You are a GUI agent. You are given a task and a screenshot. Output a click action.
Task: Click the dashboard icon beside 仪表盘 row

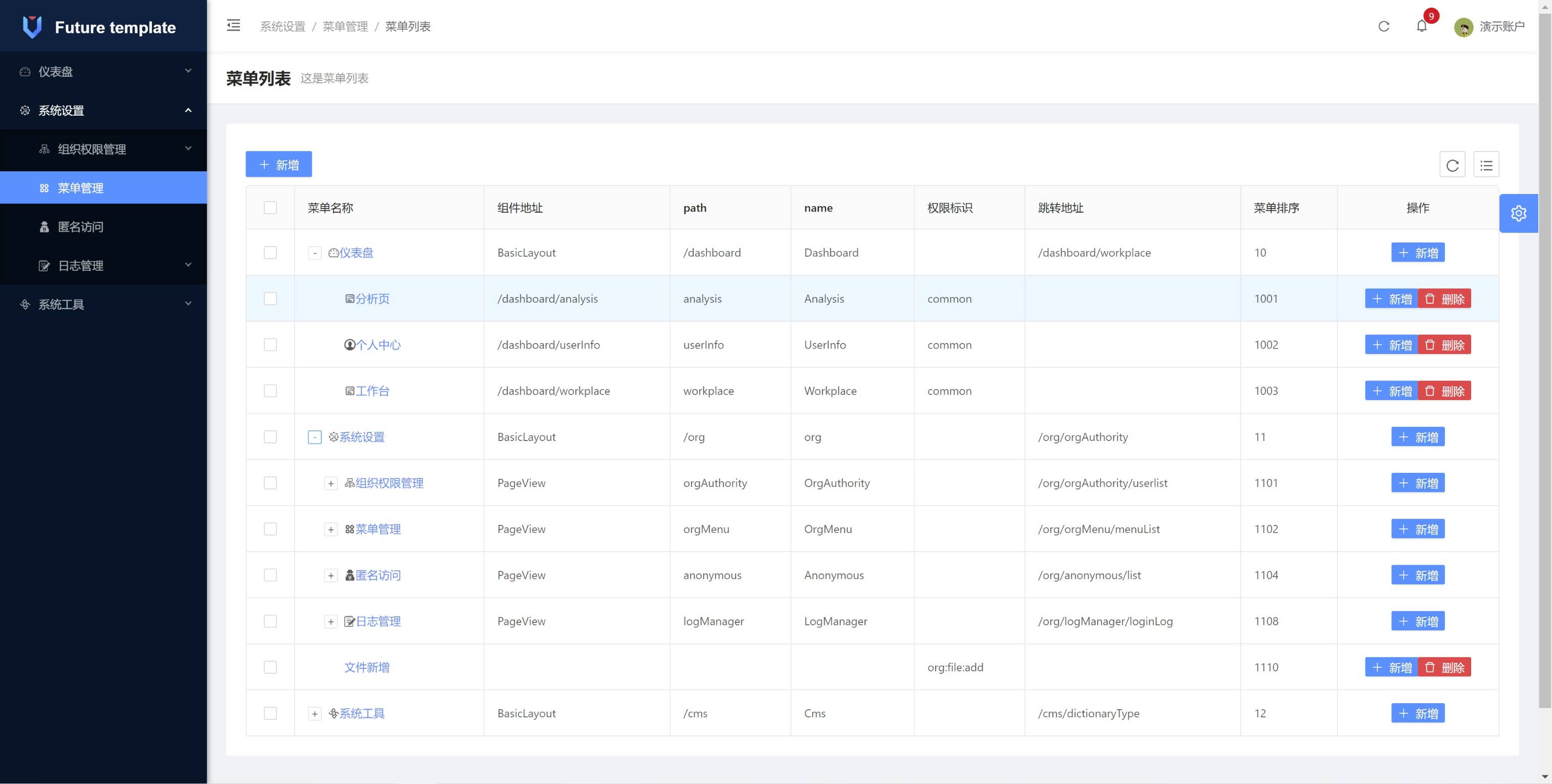point(333,253)
